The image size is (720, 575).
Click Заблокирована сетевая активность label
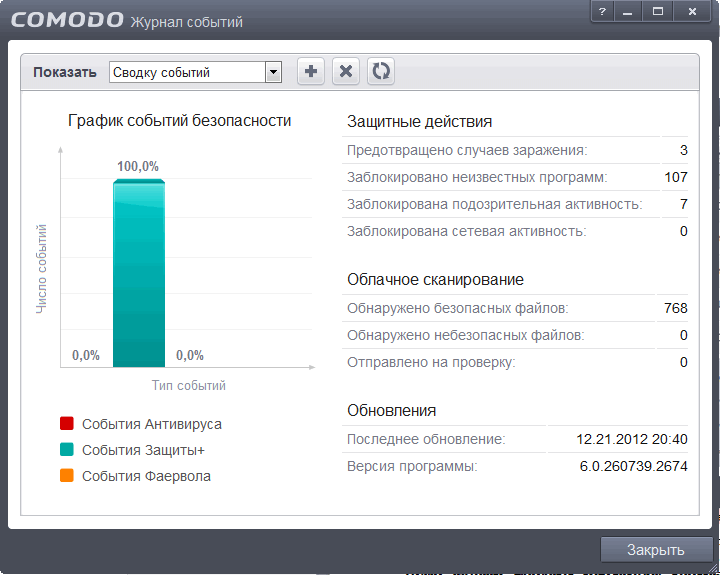click(467, 231)
